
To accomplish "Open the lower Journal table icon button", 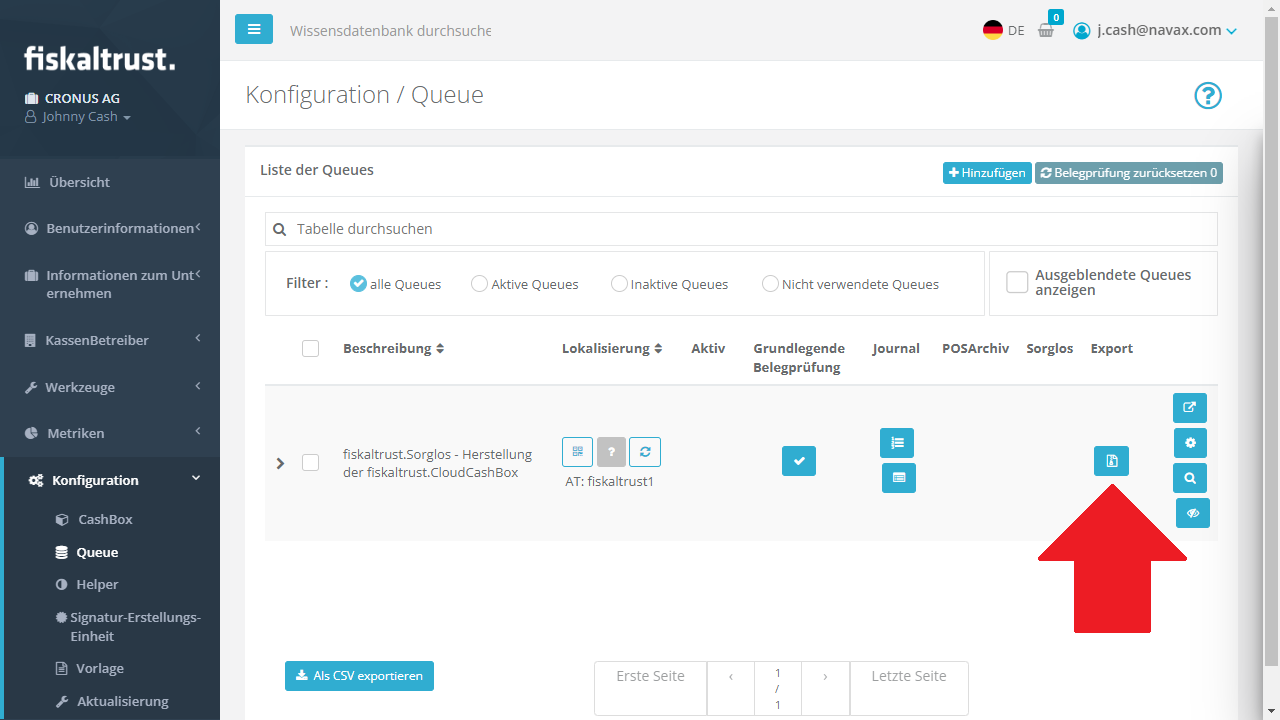I will click(x=899, y=478).
